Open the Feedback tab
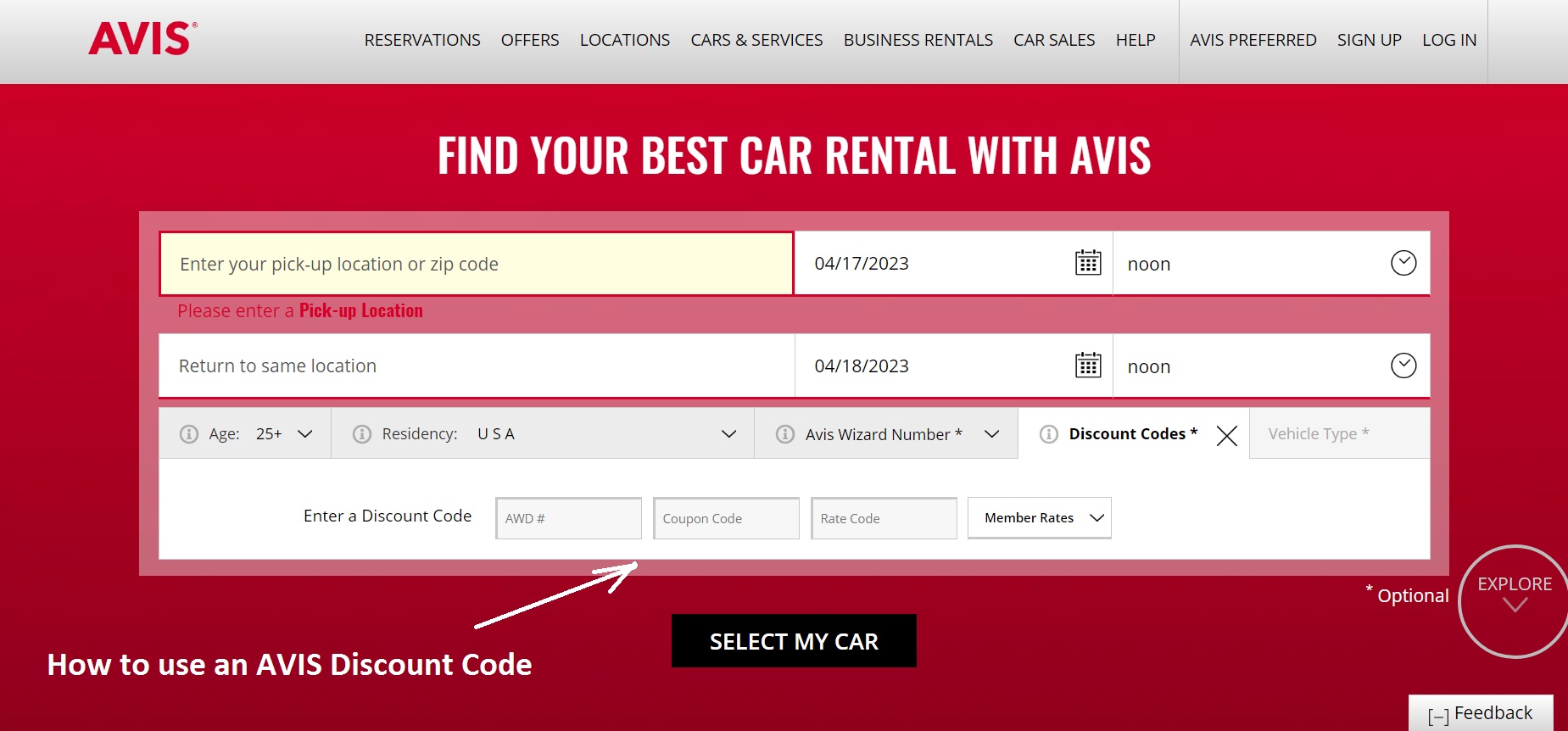Image resolution: width=1568 pixels, height=731 pixels. click(x=1481, y=713)
